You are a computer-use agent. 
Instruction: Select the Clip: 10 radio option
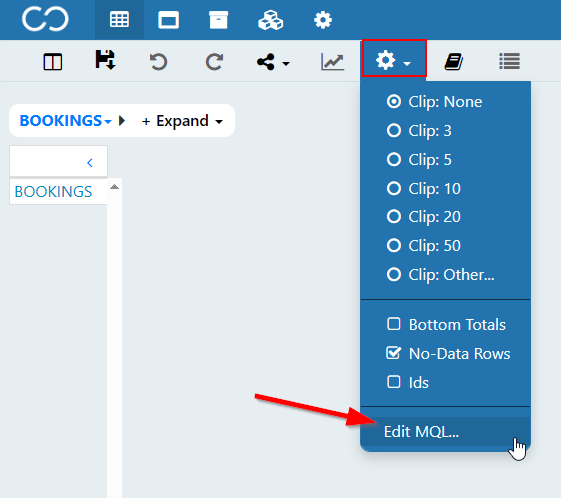click(424, 189)
